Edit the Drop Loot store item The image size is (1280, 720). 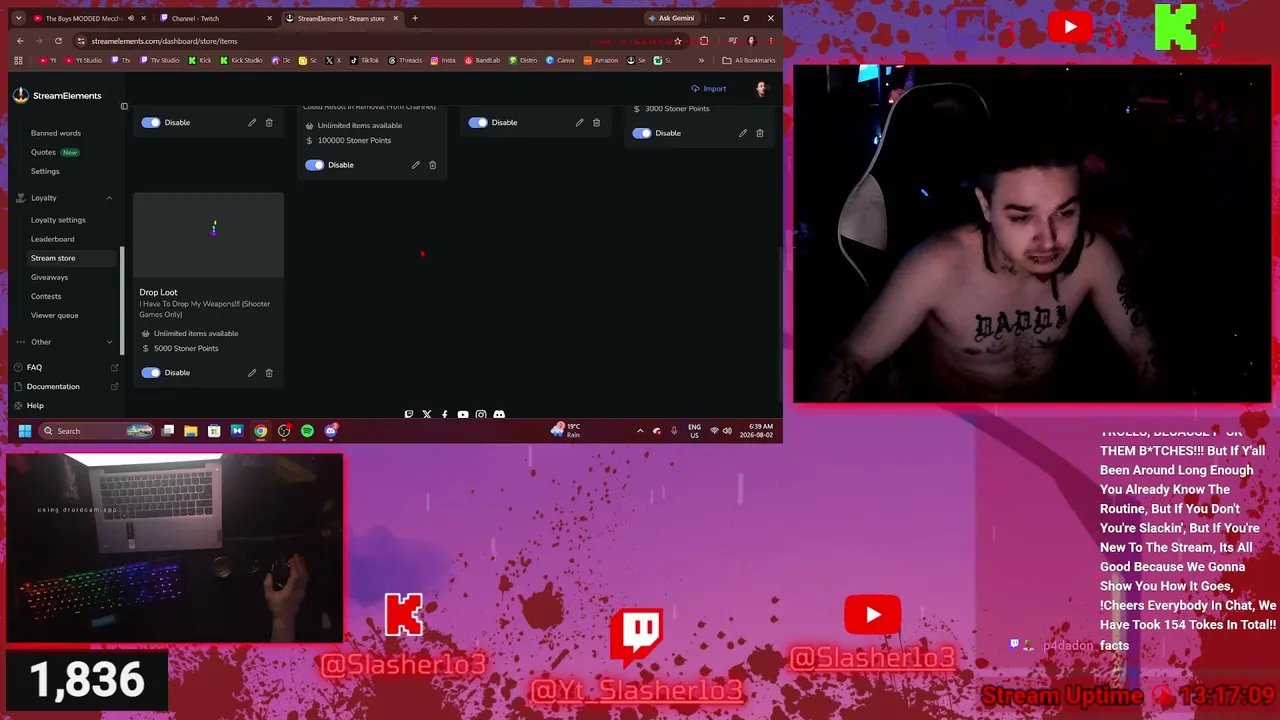click(x=252, y=373)
